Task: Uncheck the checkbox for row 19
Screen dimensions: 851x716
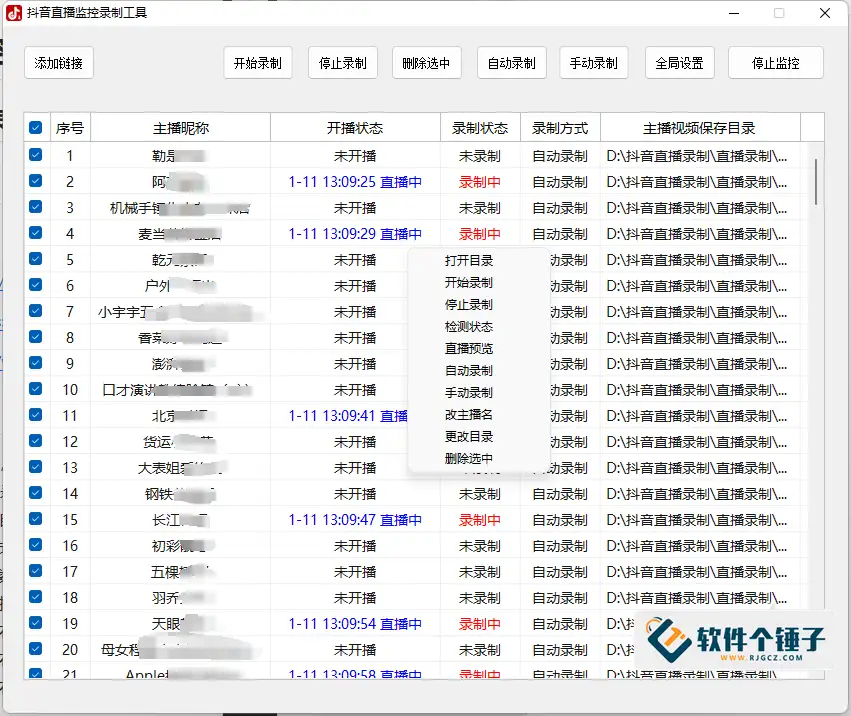Action: [x=36, y=623]
